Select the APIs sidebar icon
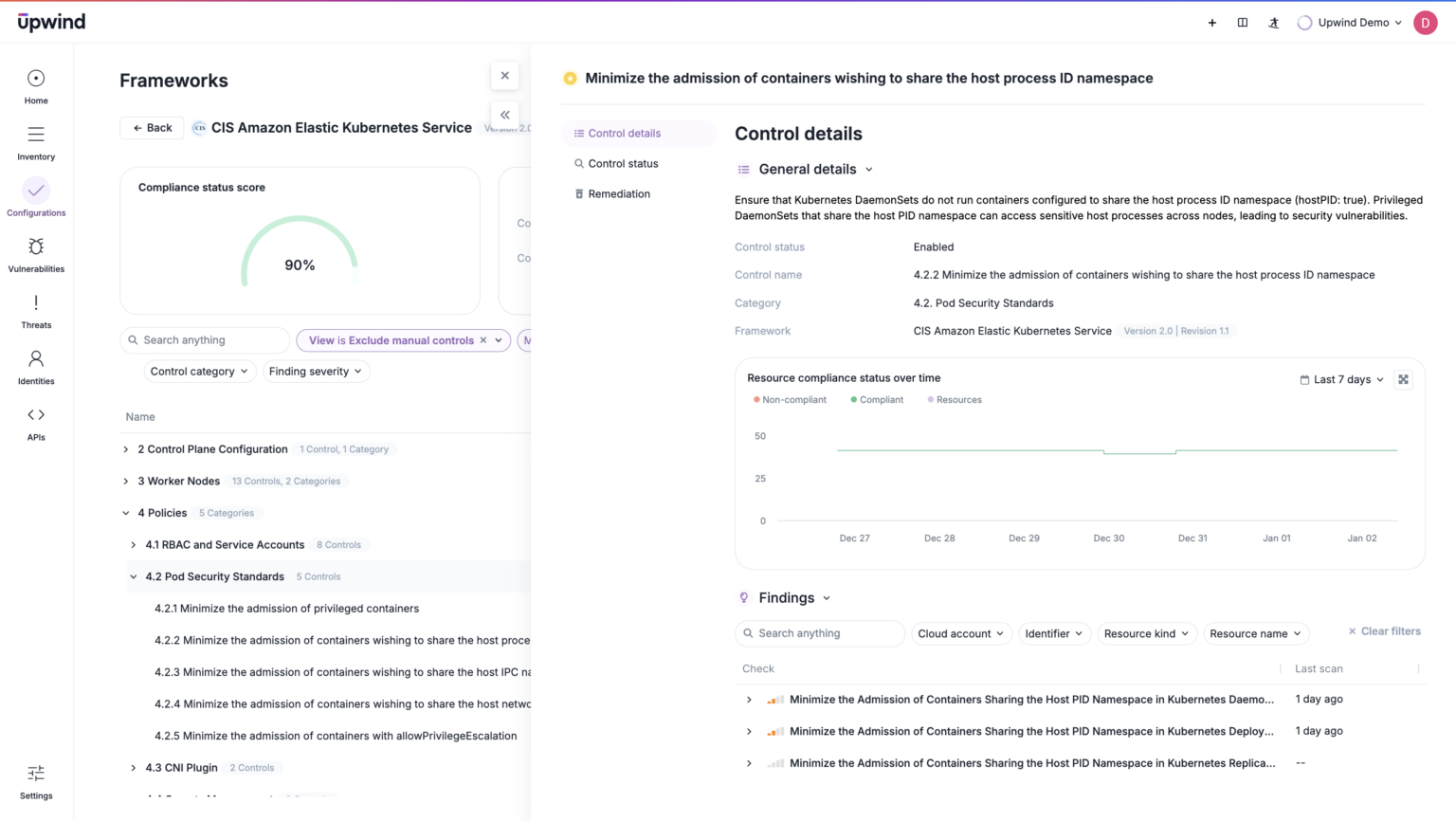The image size is (1456, 821). click(35, 421)
